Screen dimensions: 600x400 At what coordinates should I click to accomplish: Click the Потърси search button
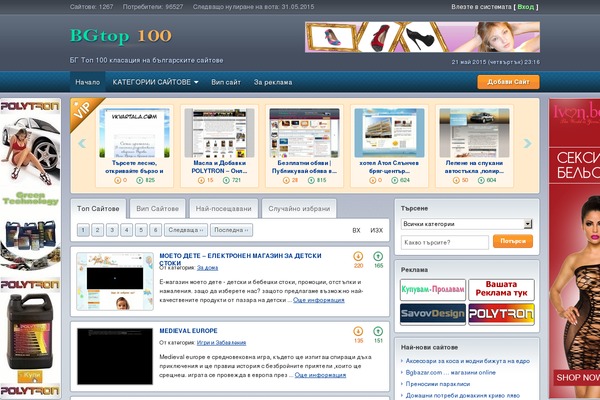click(513, 241)
